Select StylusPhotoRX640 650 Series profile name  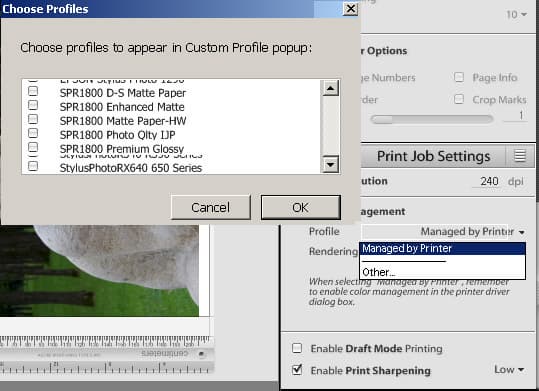pos(131,168)
